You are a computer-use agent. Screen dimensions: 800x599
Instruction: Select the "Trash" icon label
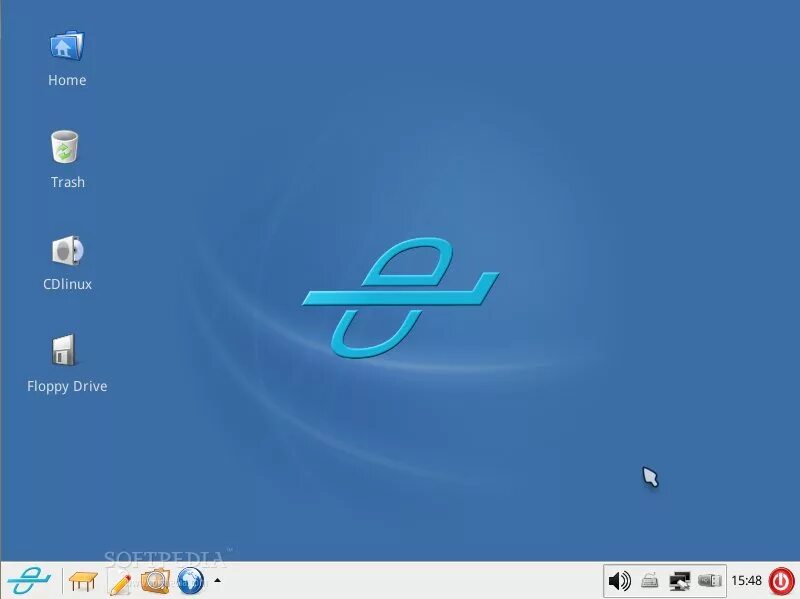coord(68,182)
